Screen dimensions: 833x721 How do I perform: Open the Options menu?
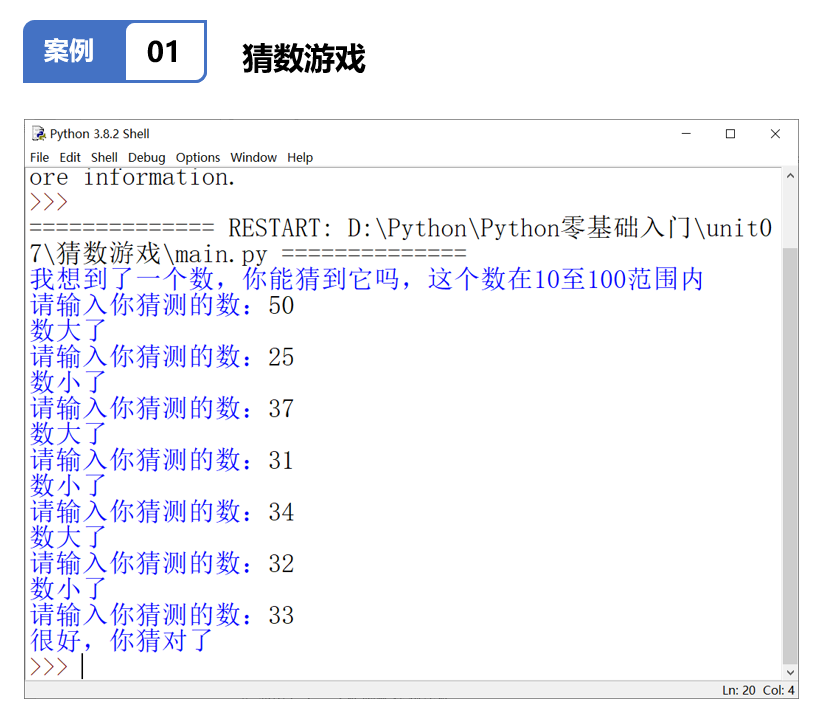click(x=198, y=157)
